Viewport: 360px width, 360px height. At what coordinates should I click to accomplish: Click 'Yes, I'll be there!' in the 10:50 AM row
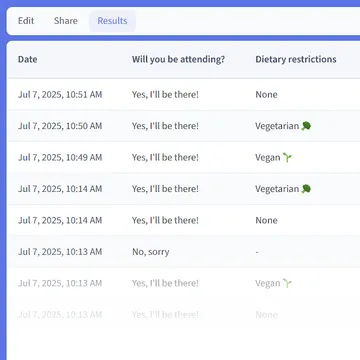tap(165, 126)
